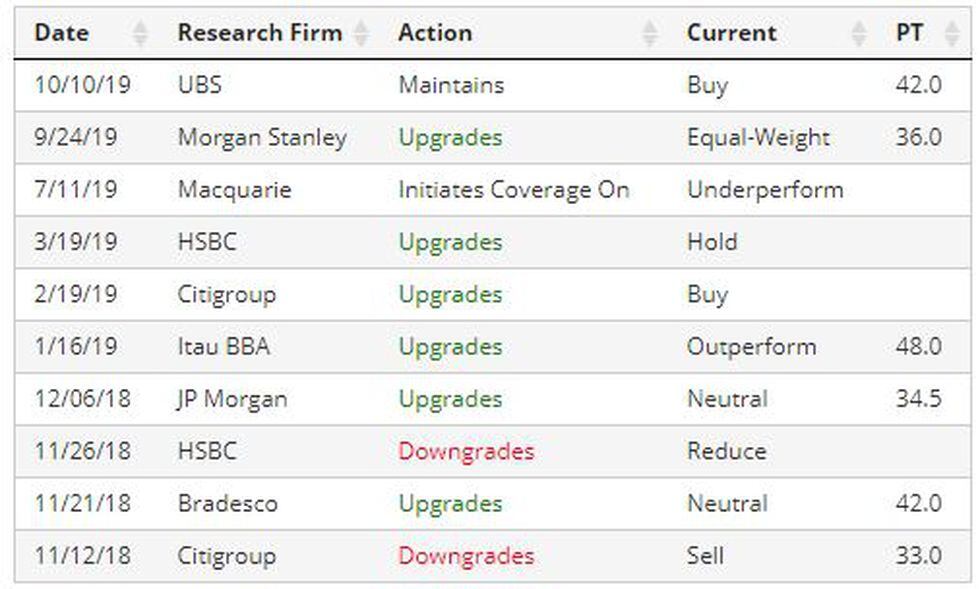Click the Research Firm sort arrows
Image resolution: width=980 pixels, height=589 pixels.
[x=361, y=34]
